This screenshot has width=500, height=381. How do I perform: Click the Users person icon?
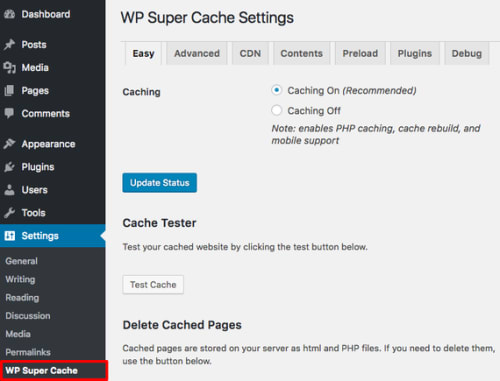coord(9,190)
